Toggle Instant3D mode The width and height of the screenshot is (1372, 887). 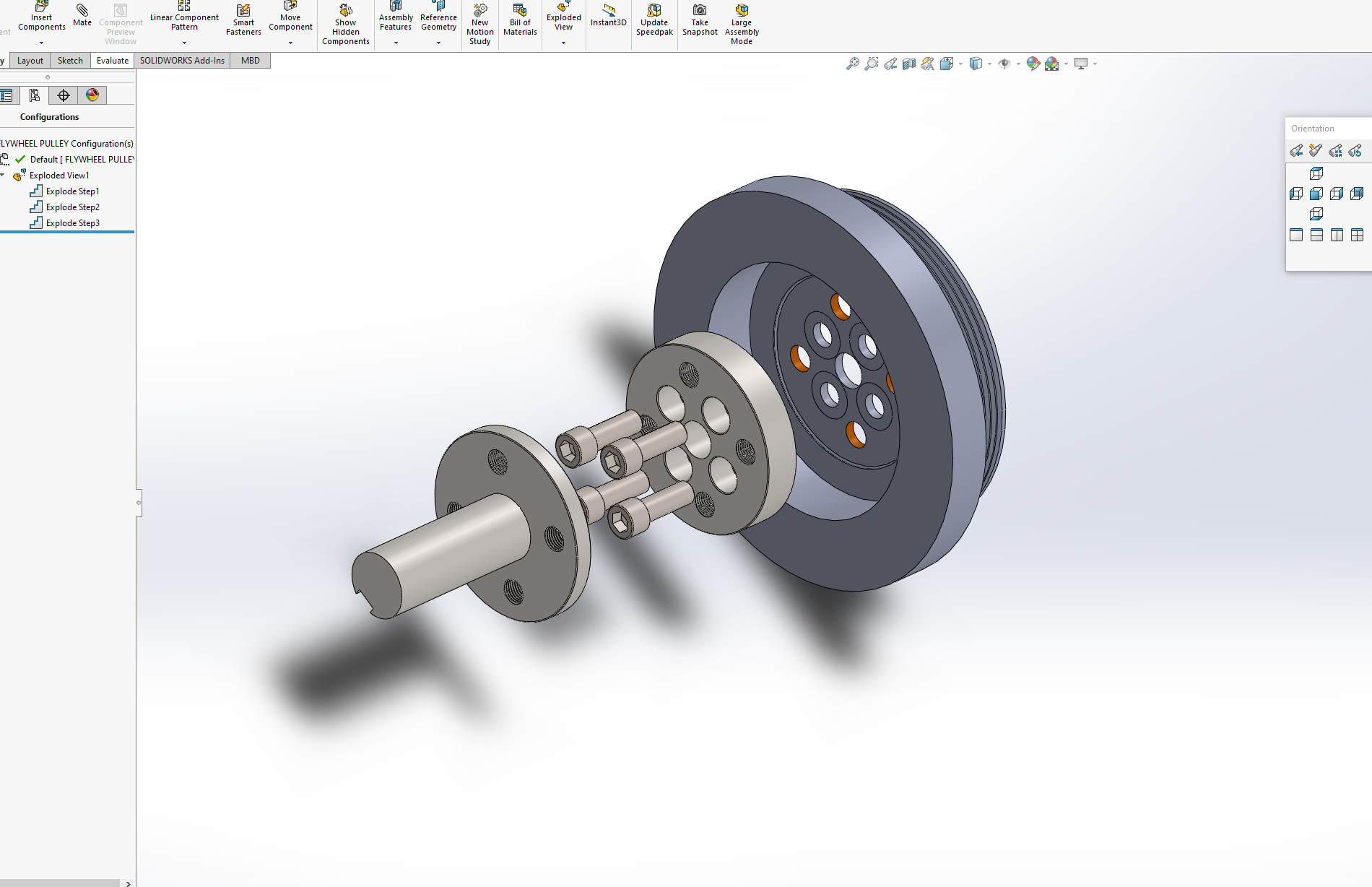[608, 14]
